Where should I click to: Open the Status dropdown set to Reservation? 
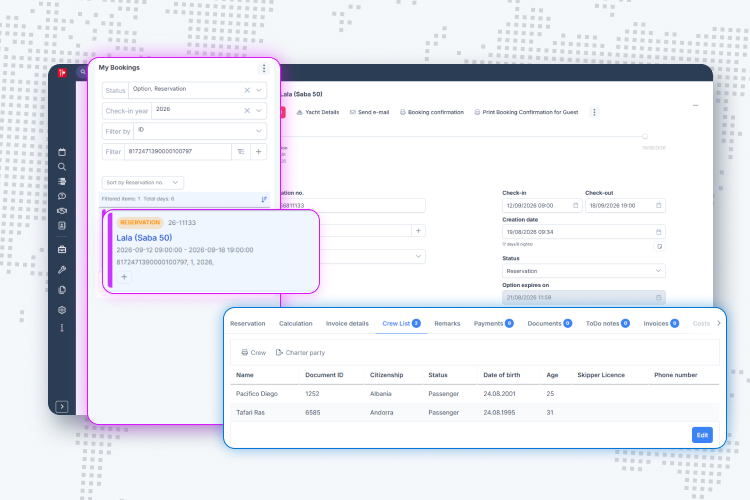583,271
